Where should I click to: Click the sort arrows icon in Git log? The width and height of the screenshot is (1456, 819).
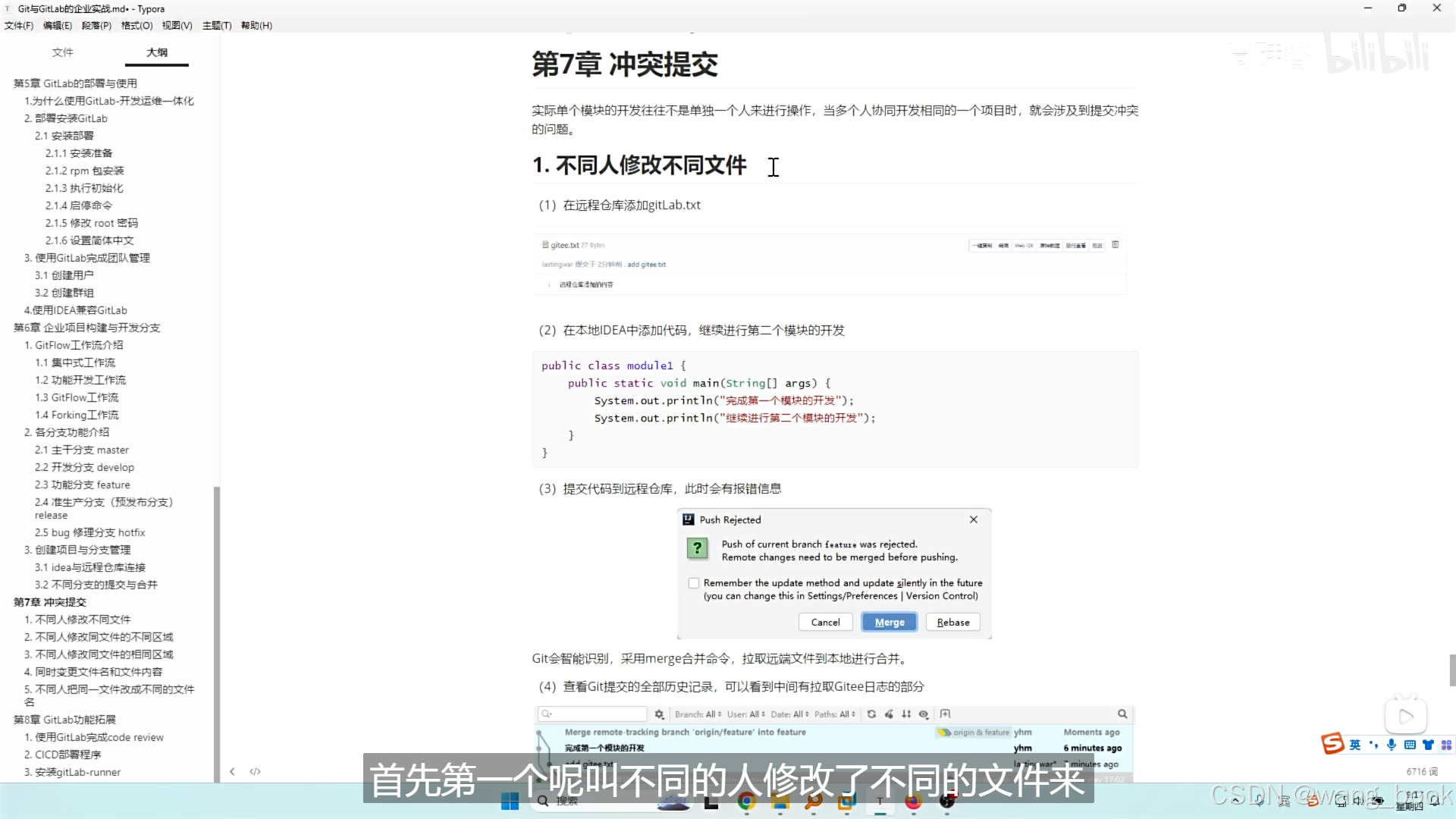click(906, 714)
